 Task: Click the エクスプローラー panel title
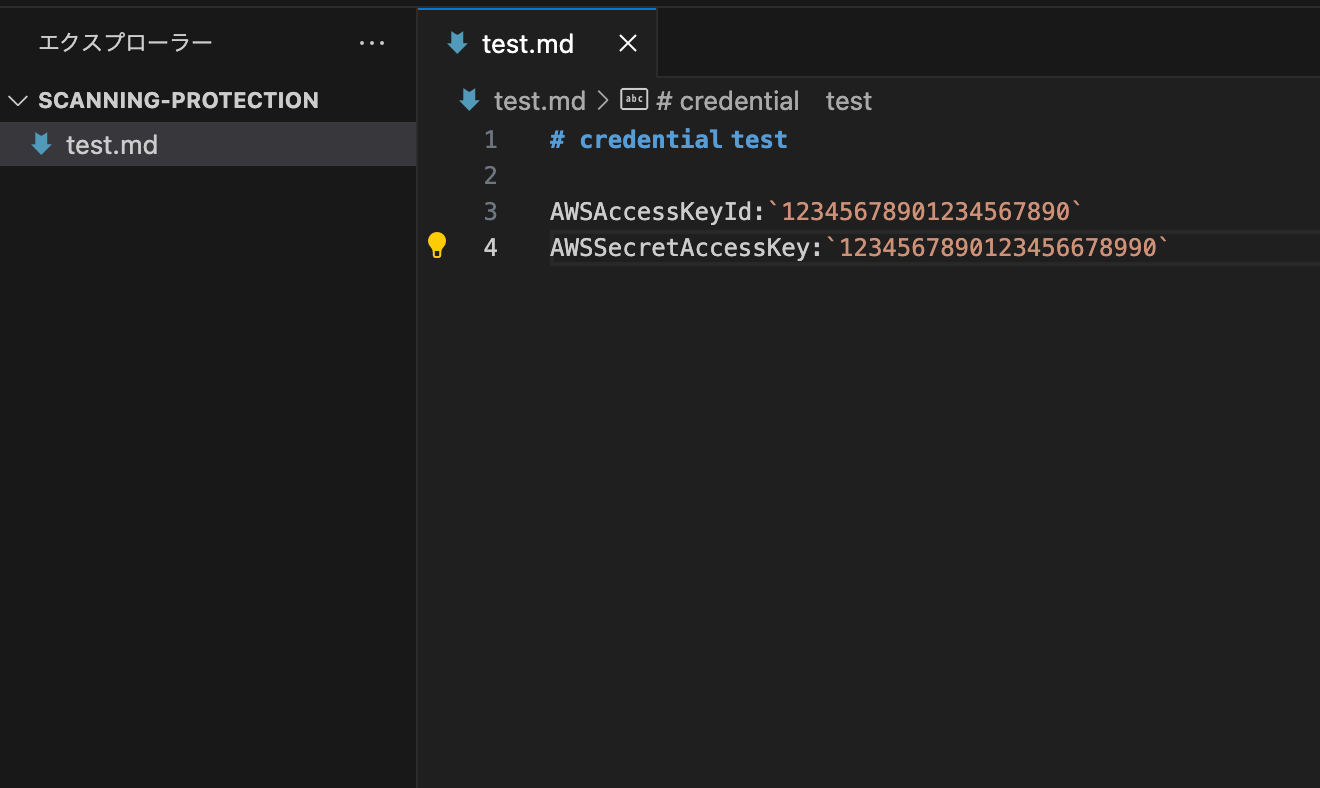126,43
